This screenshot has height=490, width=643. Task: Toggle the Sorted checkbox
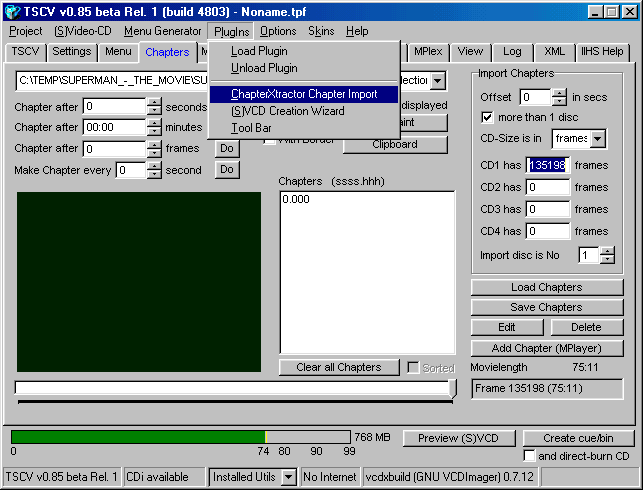pos(414,368)
